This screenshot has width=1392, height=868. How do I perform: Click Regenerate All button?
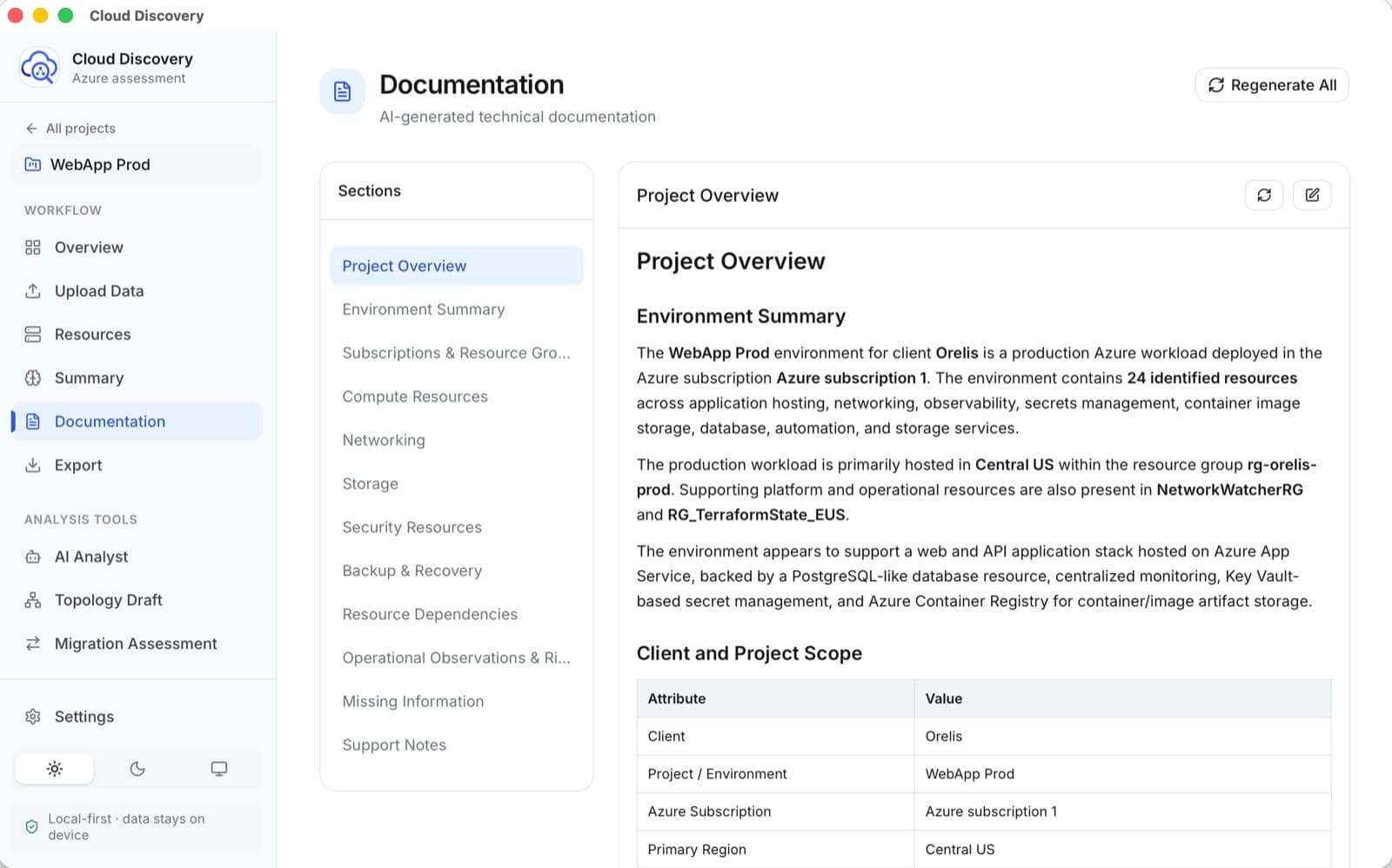1272,85
